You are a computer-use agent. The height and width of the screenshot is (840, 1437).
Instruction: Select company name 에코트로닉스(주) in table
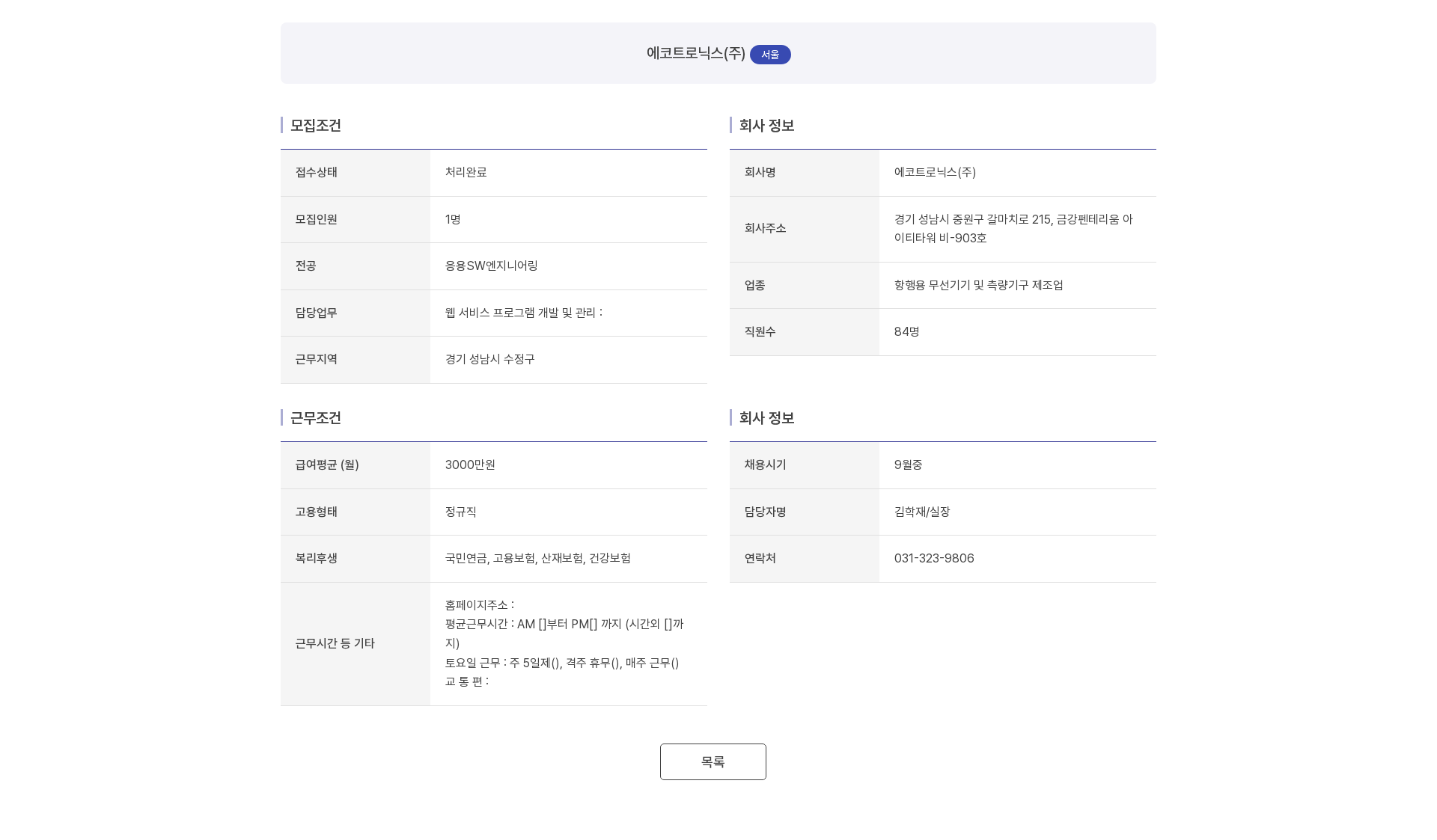936,172
